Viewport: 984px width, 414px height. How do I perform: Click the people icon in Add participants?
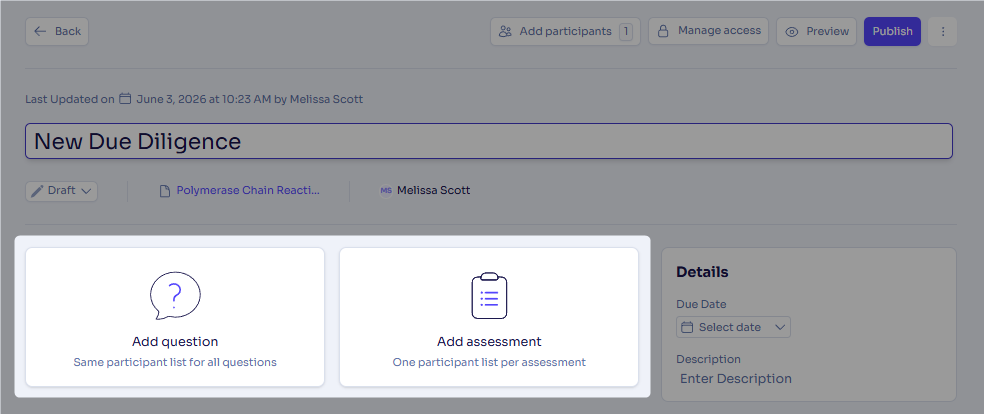[x=505, y=31]
